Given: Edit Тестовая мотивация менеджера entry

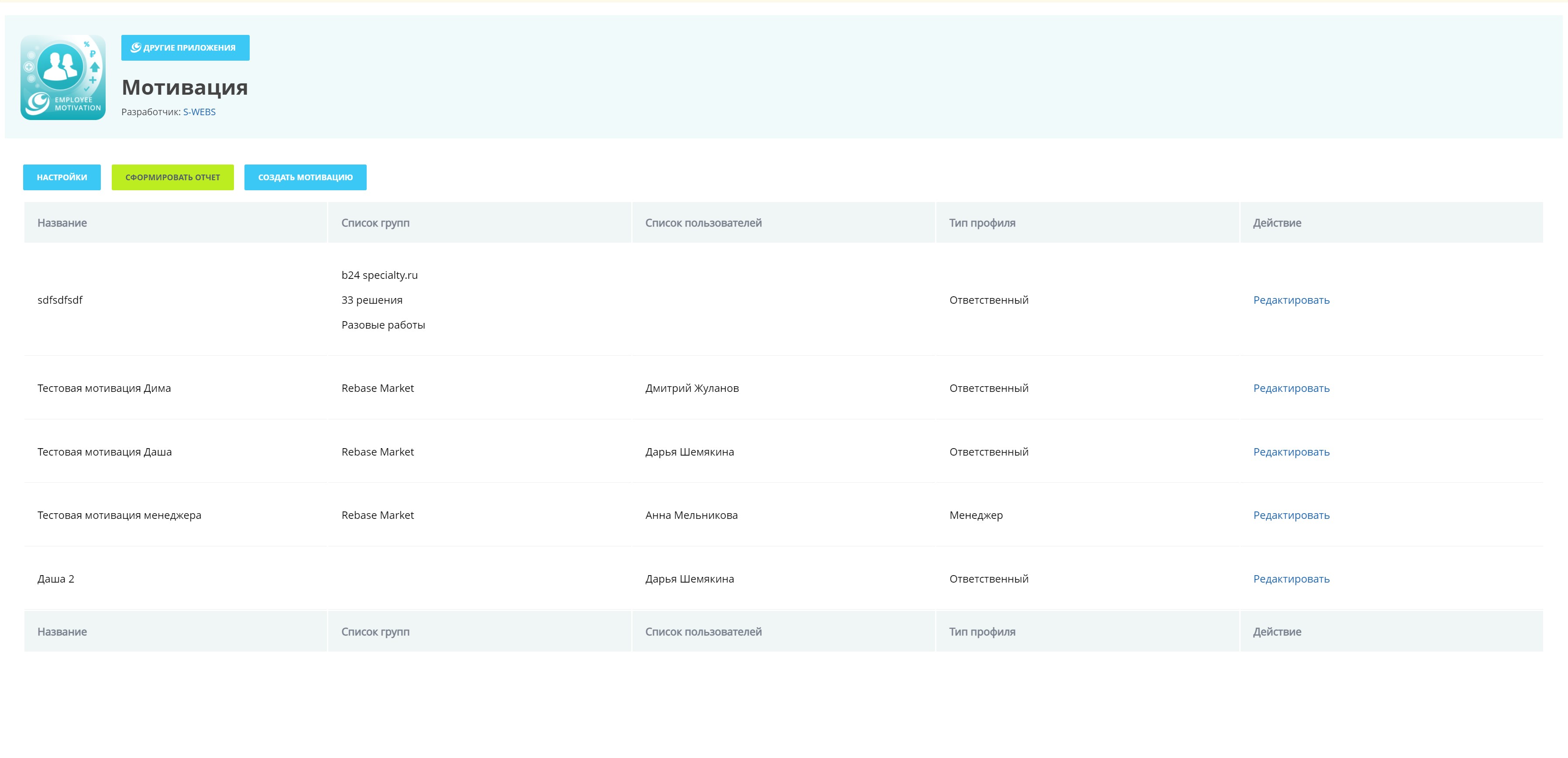Looking at the screenshot, I should pos(1291,515).
